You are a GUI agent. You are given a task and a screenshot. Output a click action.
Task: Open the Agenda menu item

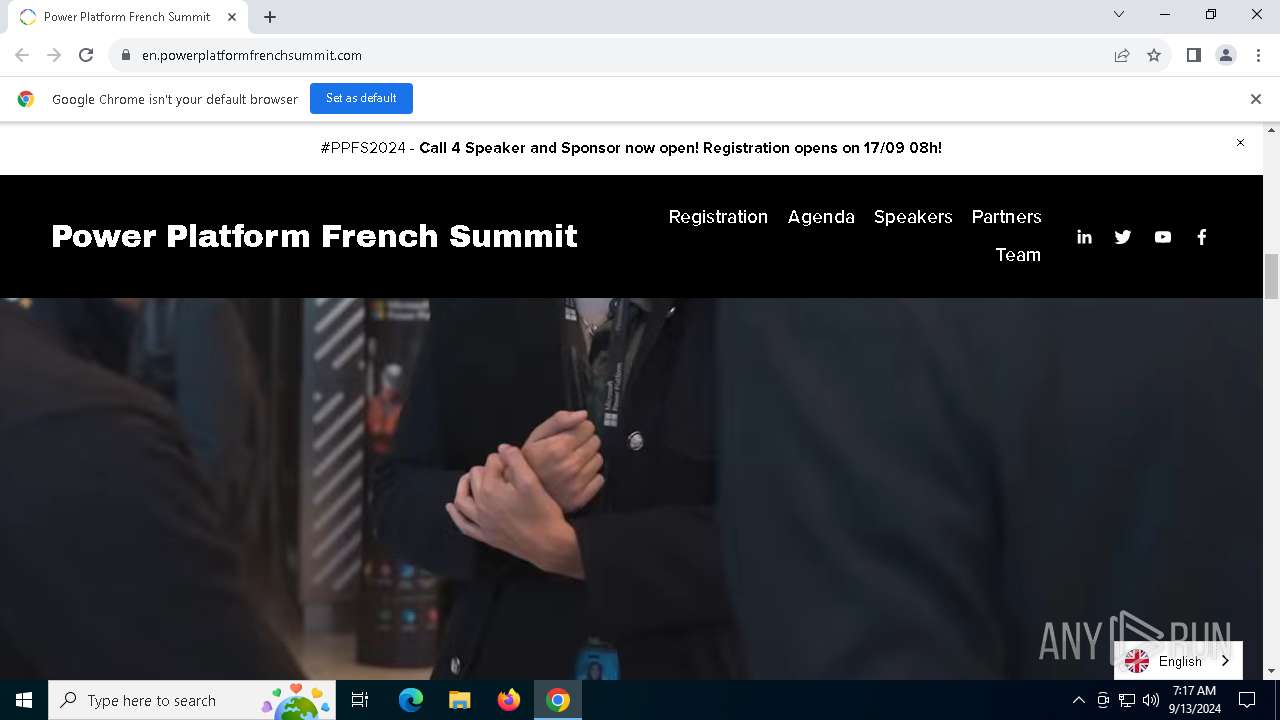821,217
